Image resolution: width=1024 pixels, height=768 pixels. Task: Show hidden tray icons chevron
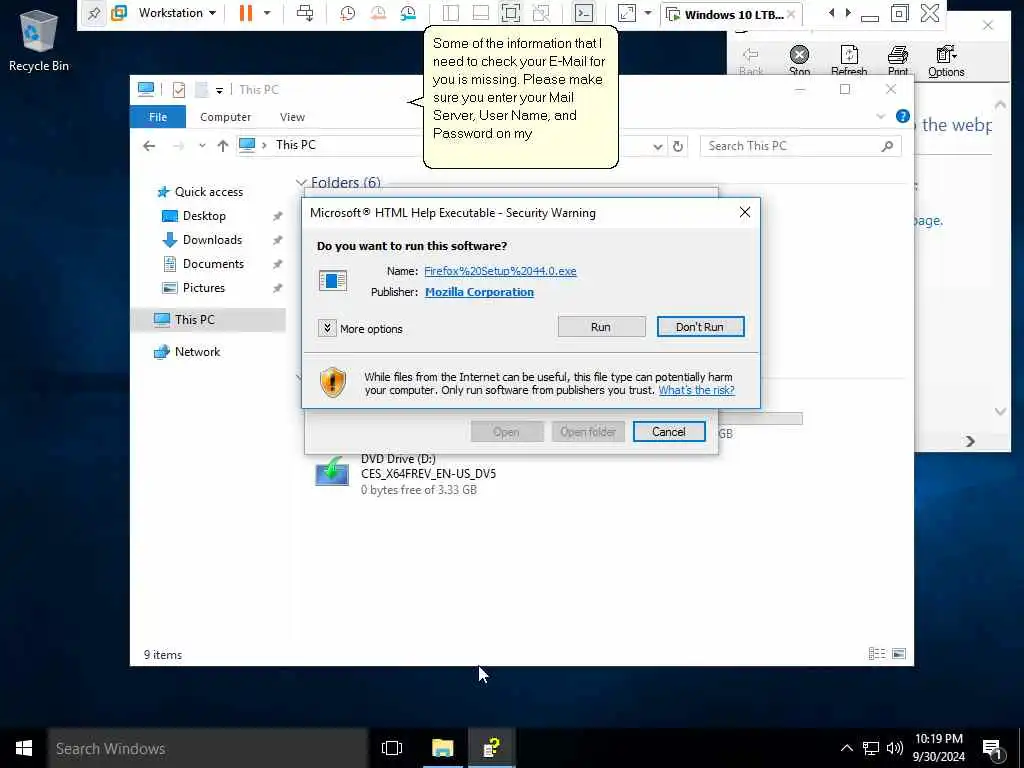[846, 748]
